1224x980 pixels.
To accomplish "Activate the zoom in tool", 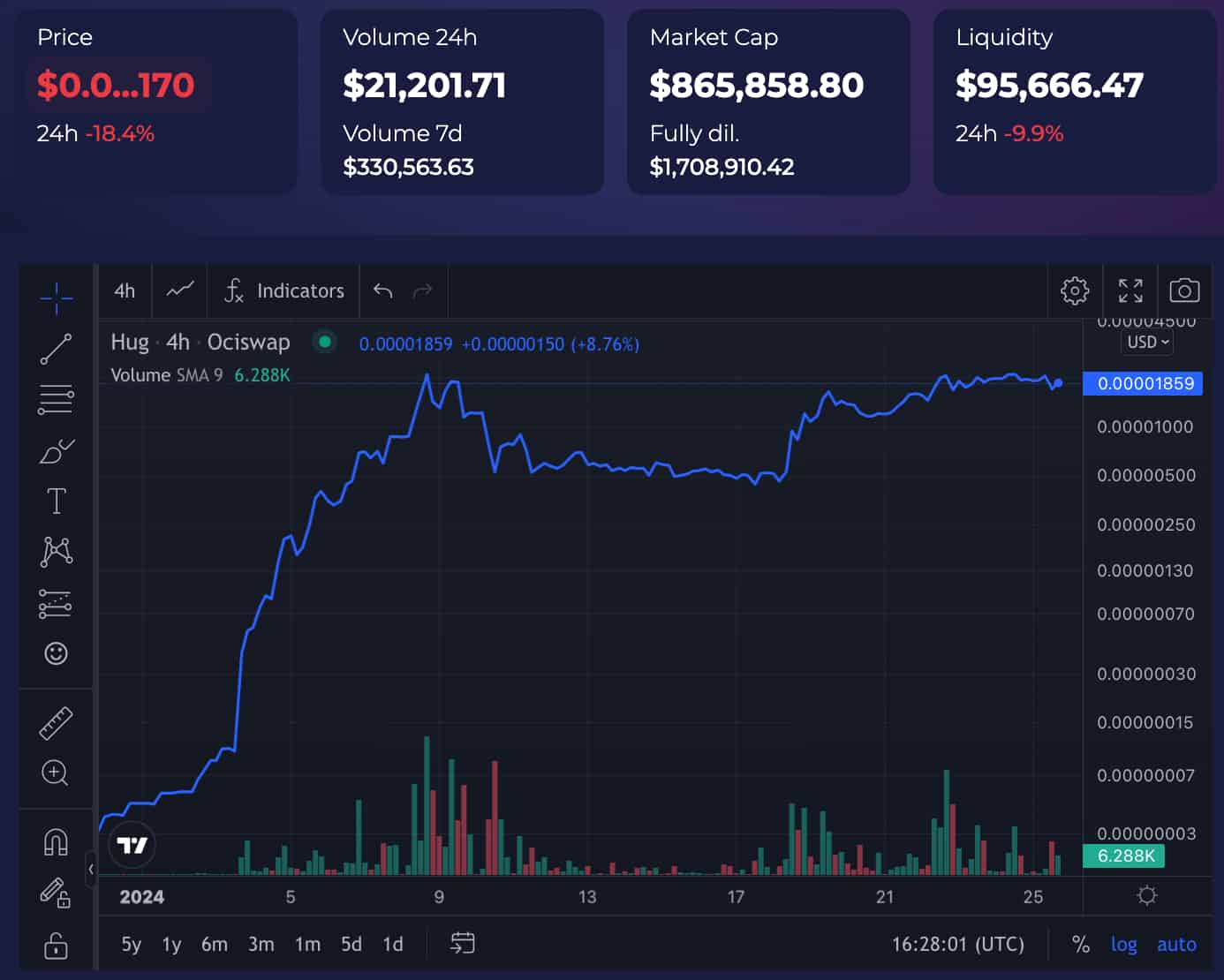I will click(55, 773).
